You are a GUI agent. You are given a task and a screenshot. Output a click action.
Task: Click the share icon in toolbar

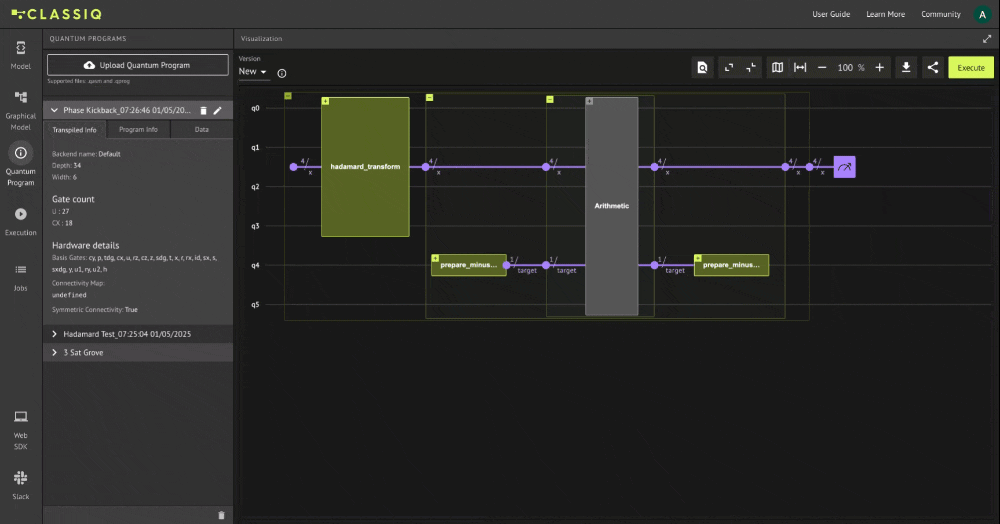pyautogui.click(x=932, y=67)
